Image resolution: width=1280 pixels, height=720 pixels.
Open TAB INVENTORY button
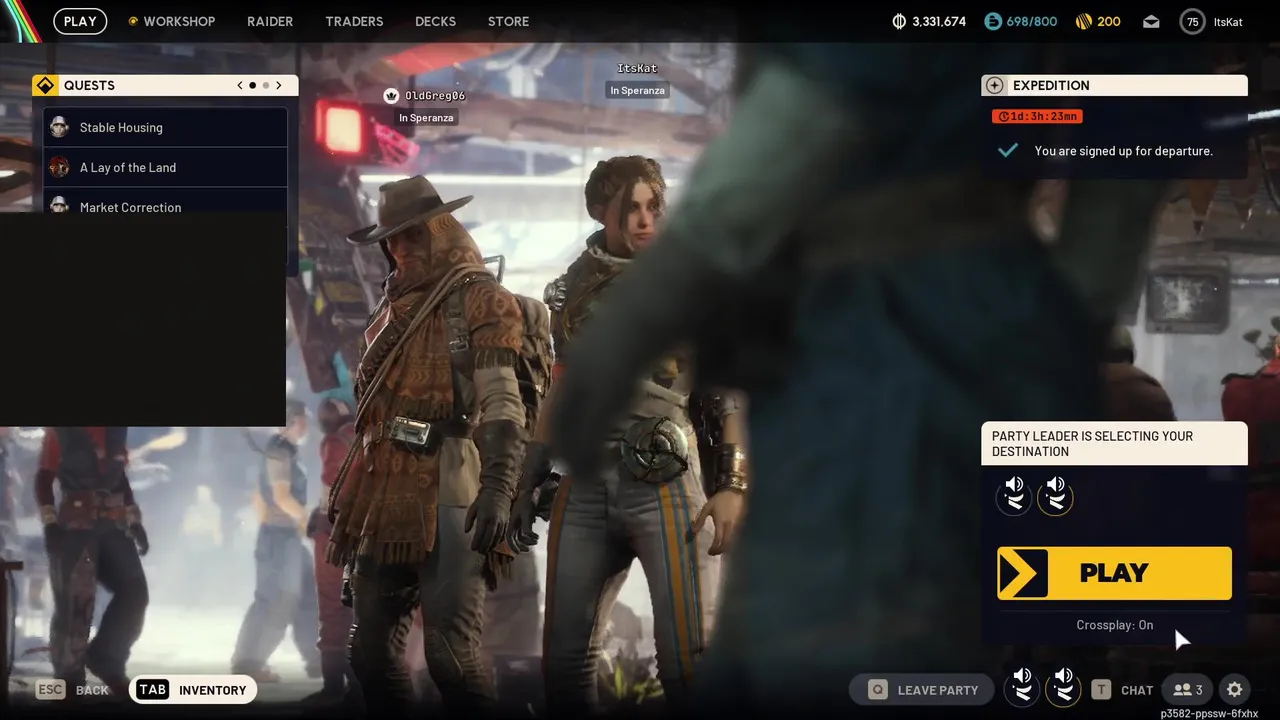(x=193, y=690)
